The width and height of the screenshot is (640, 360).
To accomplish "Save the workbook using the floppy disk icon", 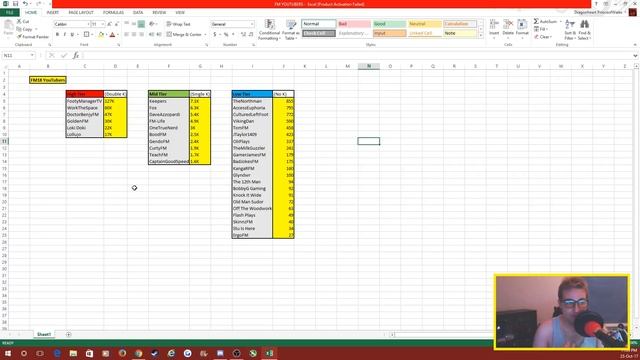I will pos(15,4).
